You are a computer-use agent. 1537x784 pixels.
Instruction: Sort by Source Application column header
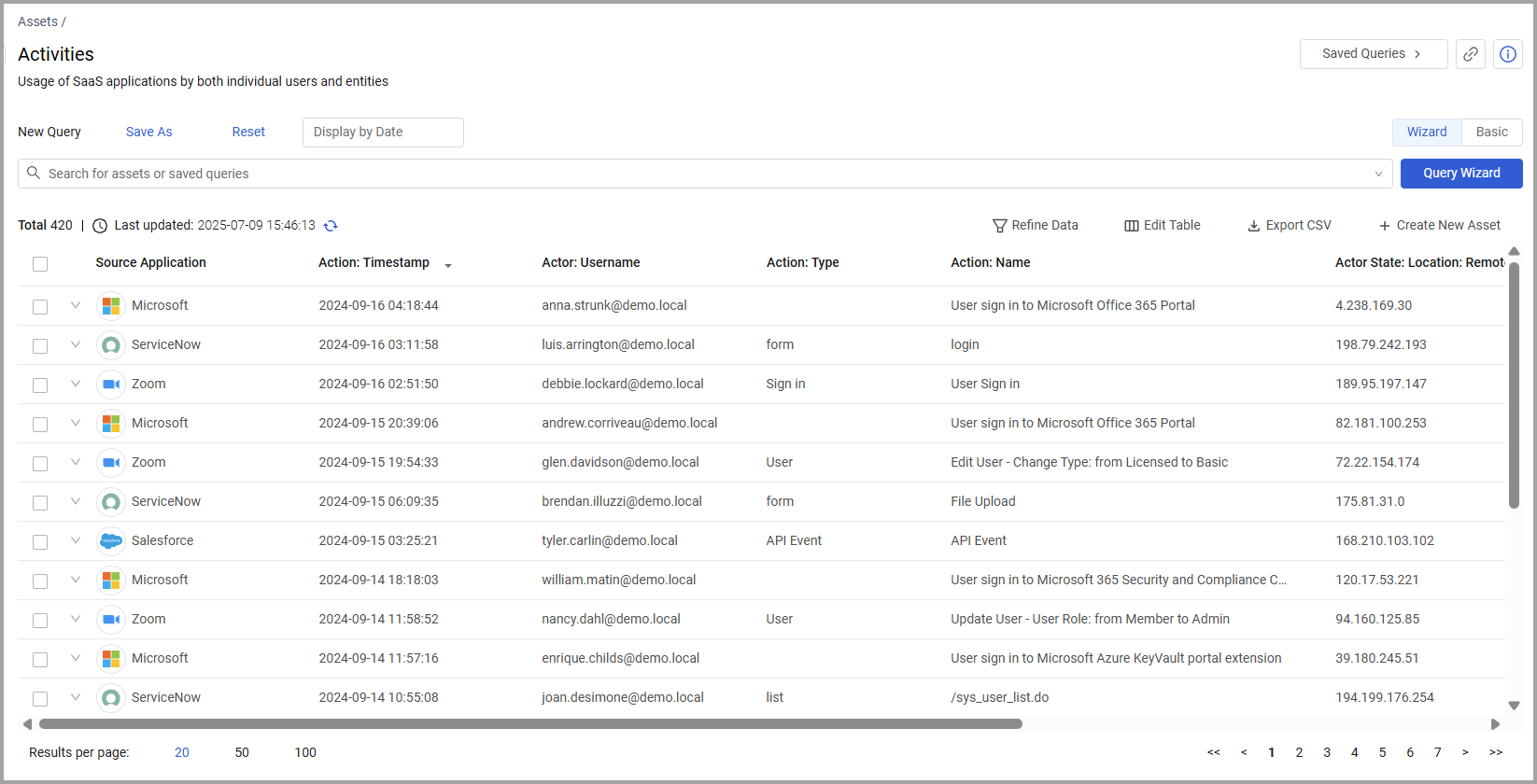(150, 263)
